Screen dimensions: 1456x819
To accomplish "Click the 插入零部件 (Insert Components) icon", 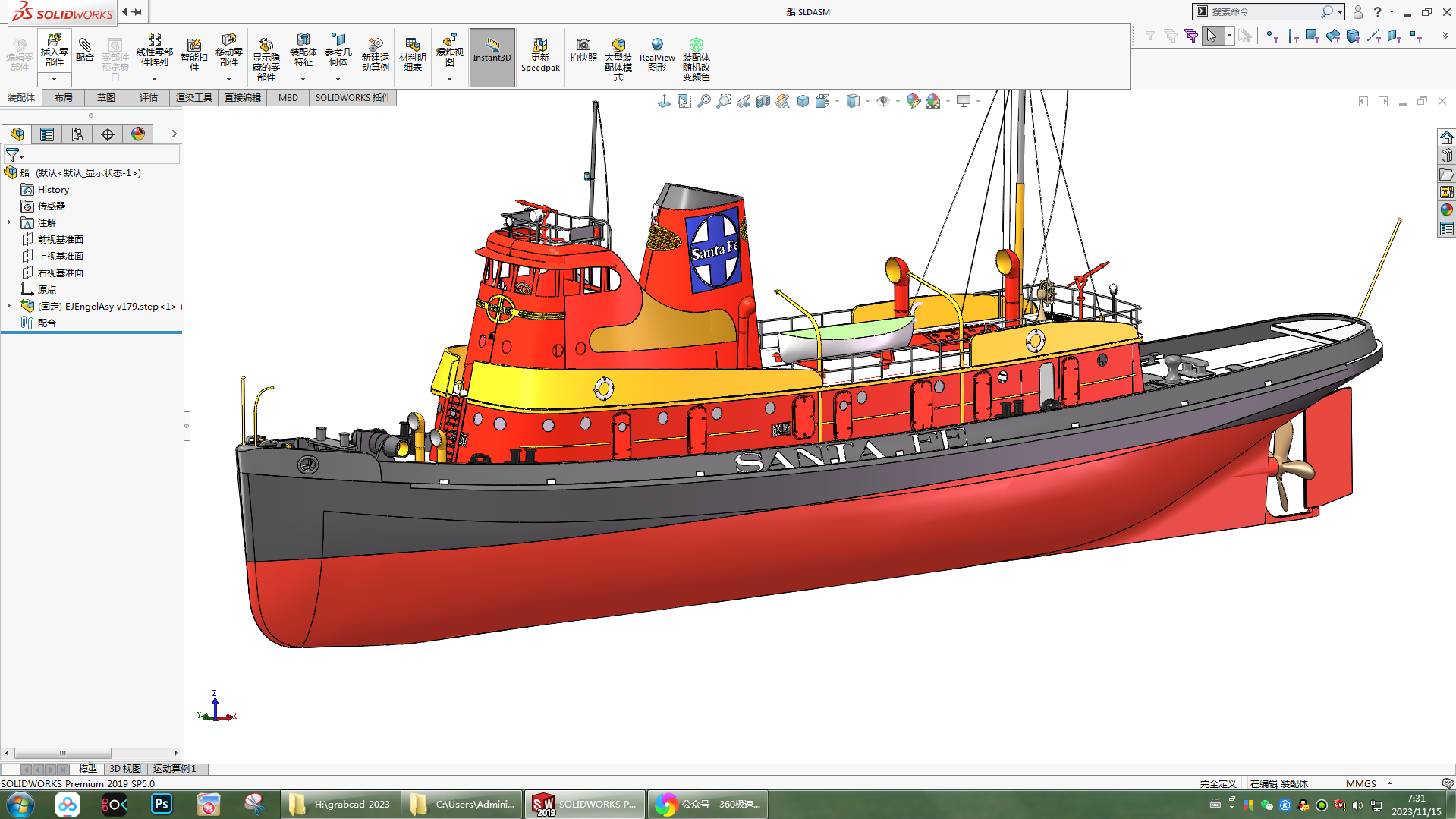I will coord(55,50).
